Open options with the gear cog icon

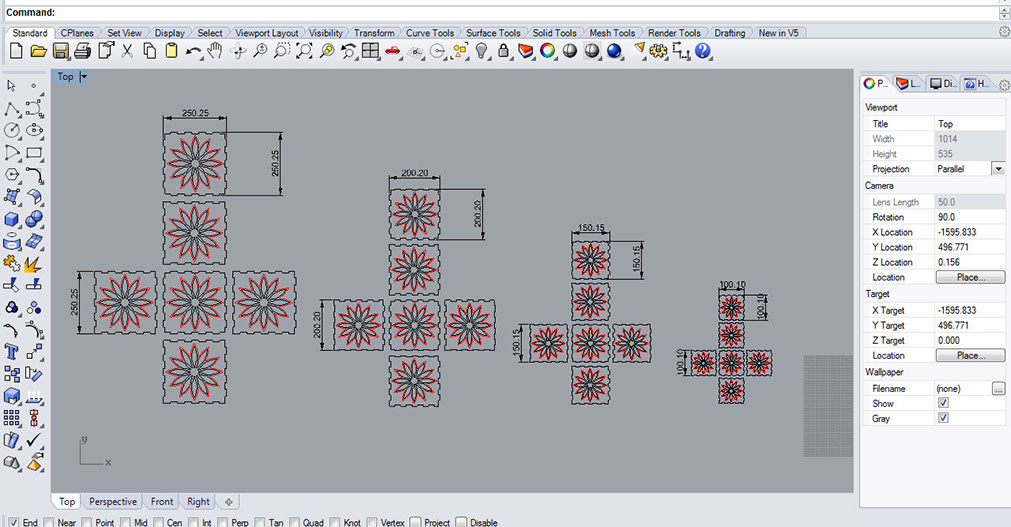[x=658, y=51]
